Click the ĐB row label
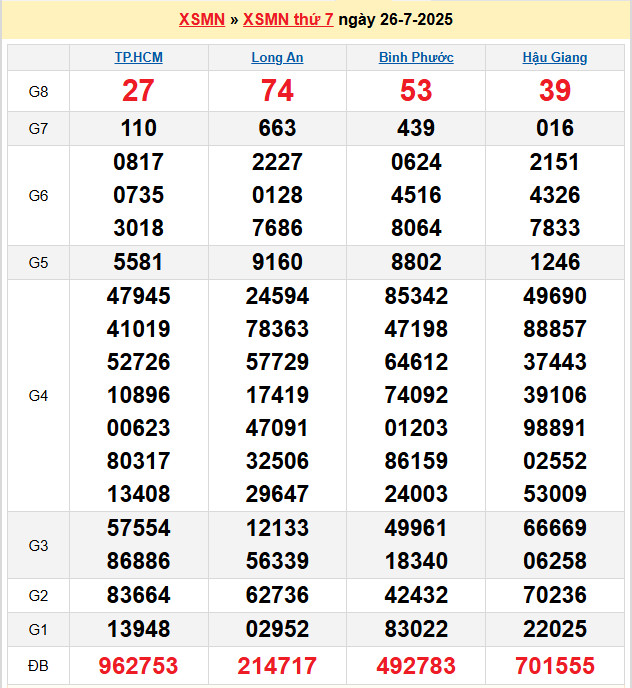 pyautogui.click(x=38, y=666)
